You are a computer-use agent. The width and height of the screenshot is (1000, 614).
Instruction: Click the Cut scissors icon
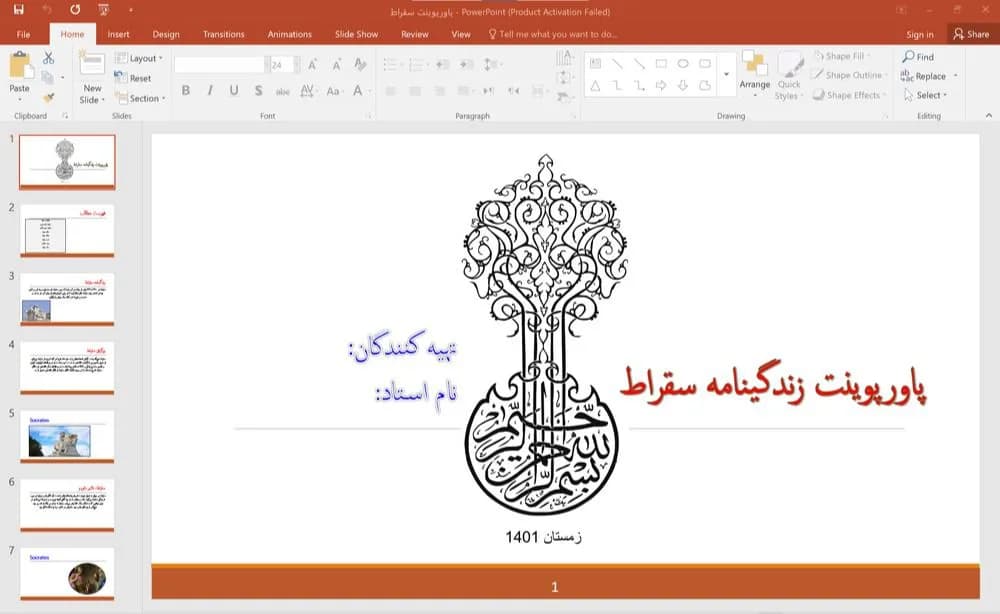(48, 58)
